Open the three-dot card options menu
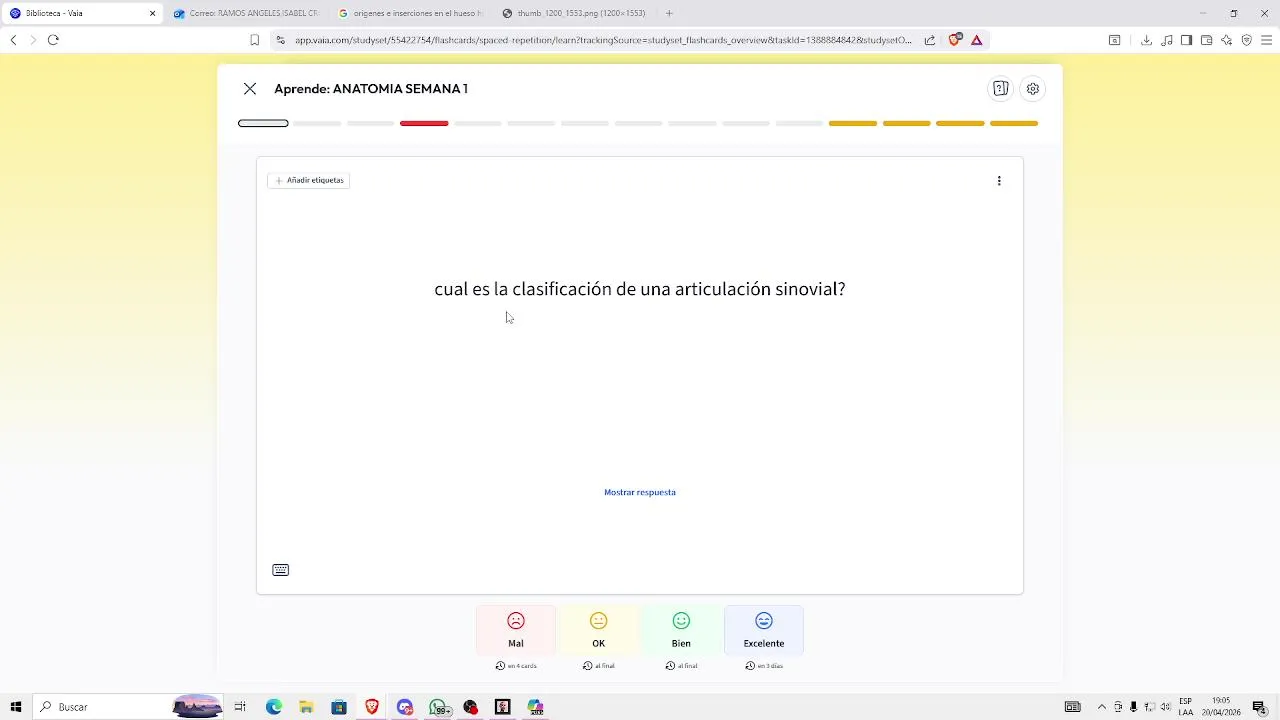This screenshot has width=1280, height=720. [x=999, y=181]
